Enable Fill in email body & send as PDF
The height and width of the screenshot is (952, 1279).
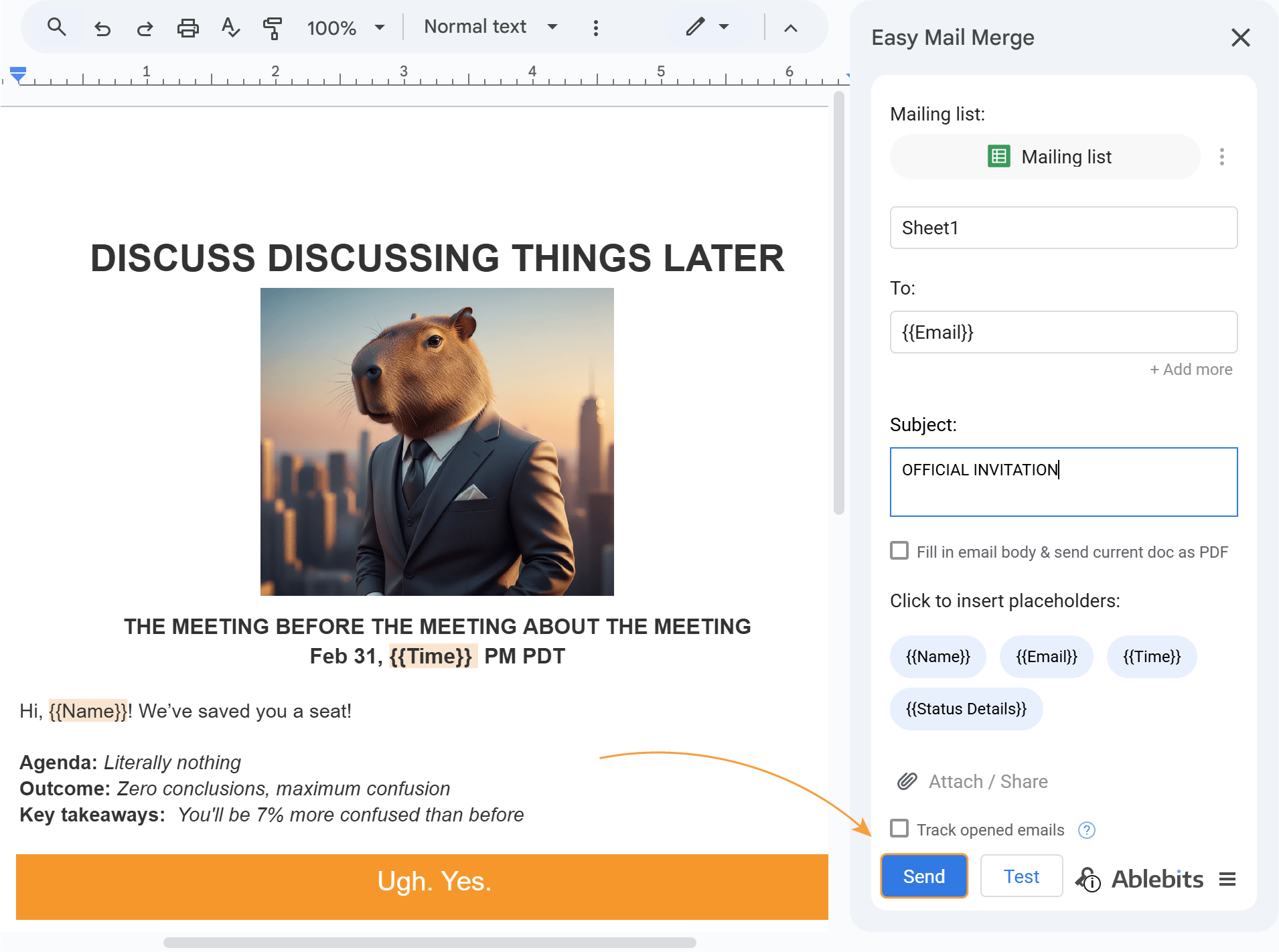tap(899, 551)
